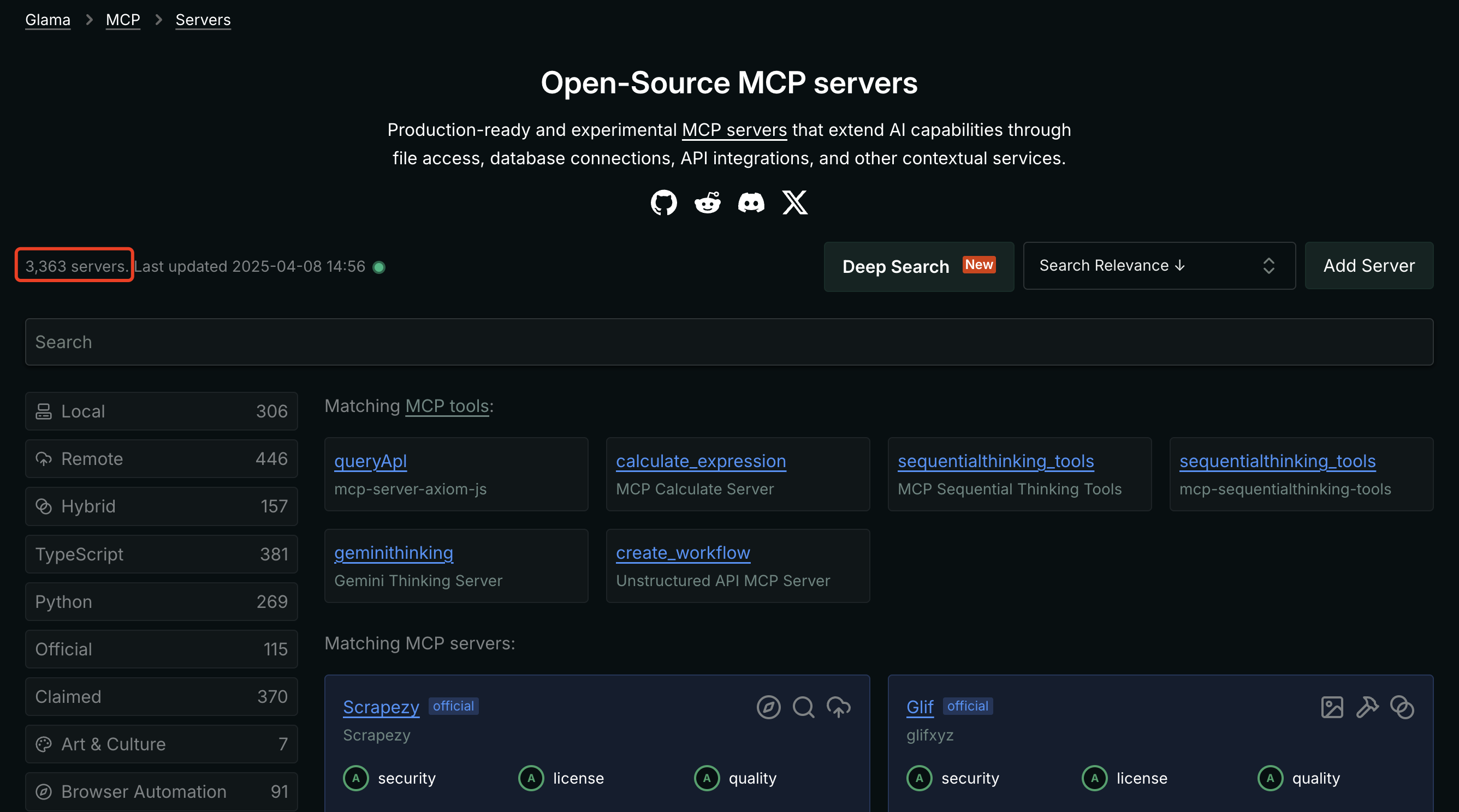Click the "Matching MCP servers:" heading
Screen dimensions: 1459x812
point(420,643)
